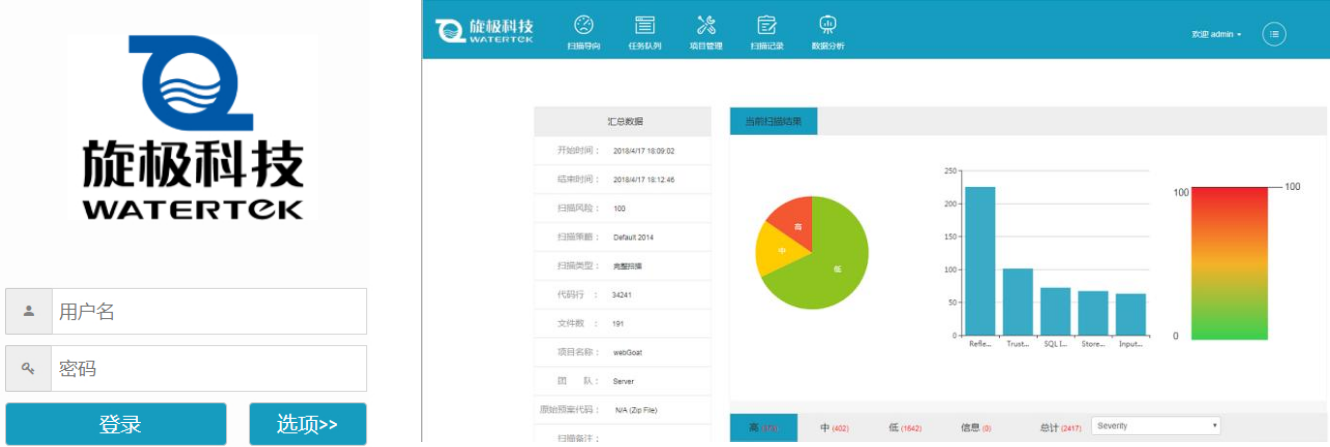Click the SQL I... bar in chart
Screen dimensions: 1330x447
1056,311
